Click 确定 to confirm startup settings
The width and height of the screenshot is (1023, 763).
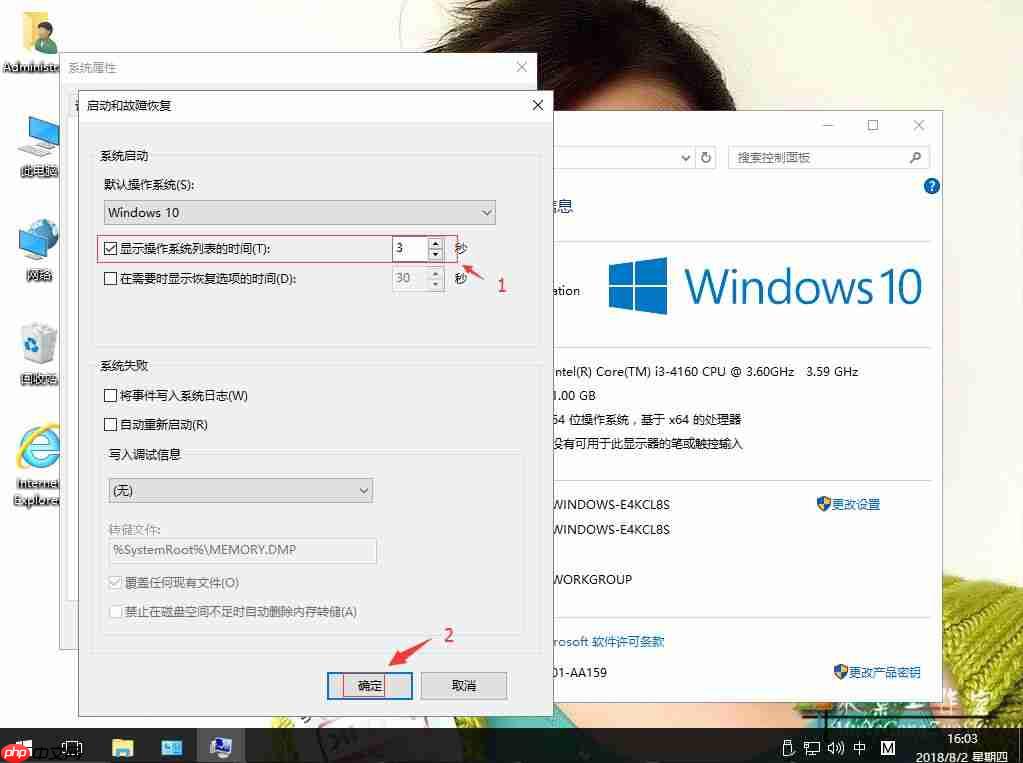click(369, 686)
